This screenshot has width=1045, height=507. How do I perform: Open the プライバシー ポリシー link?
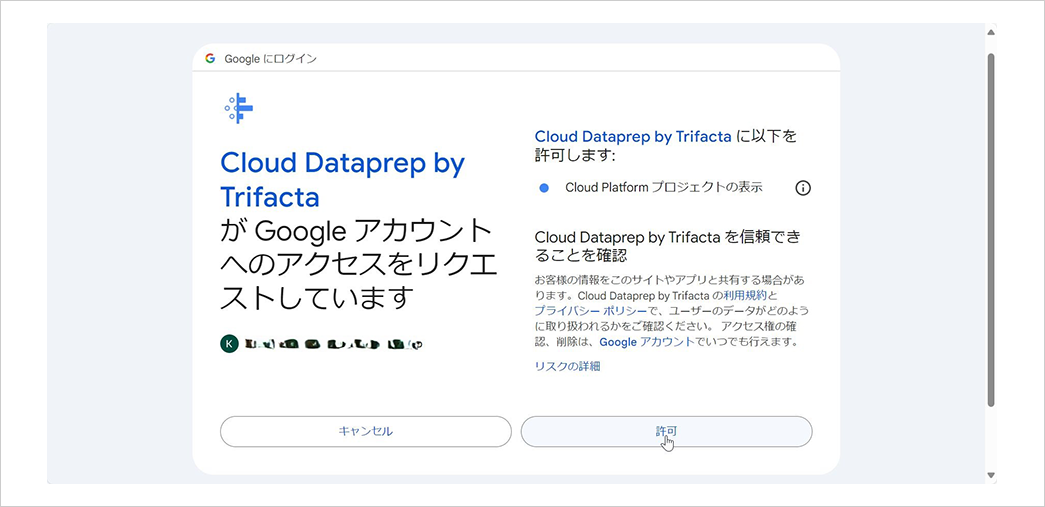590,310
